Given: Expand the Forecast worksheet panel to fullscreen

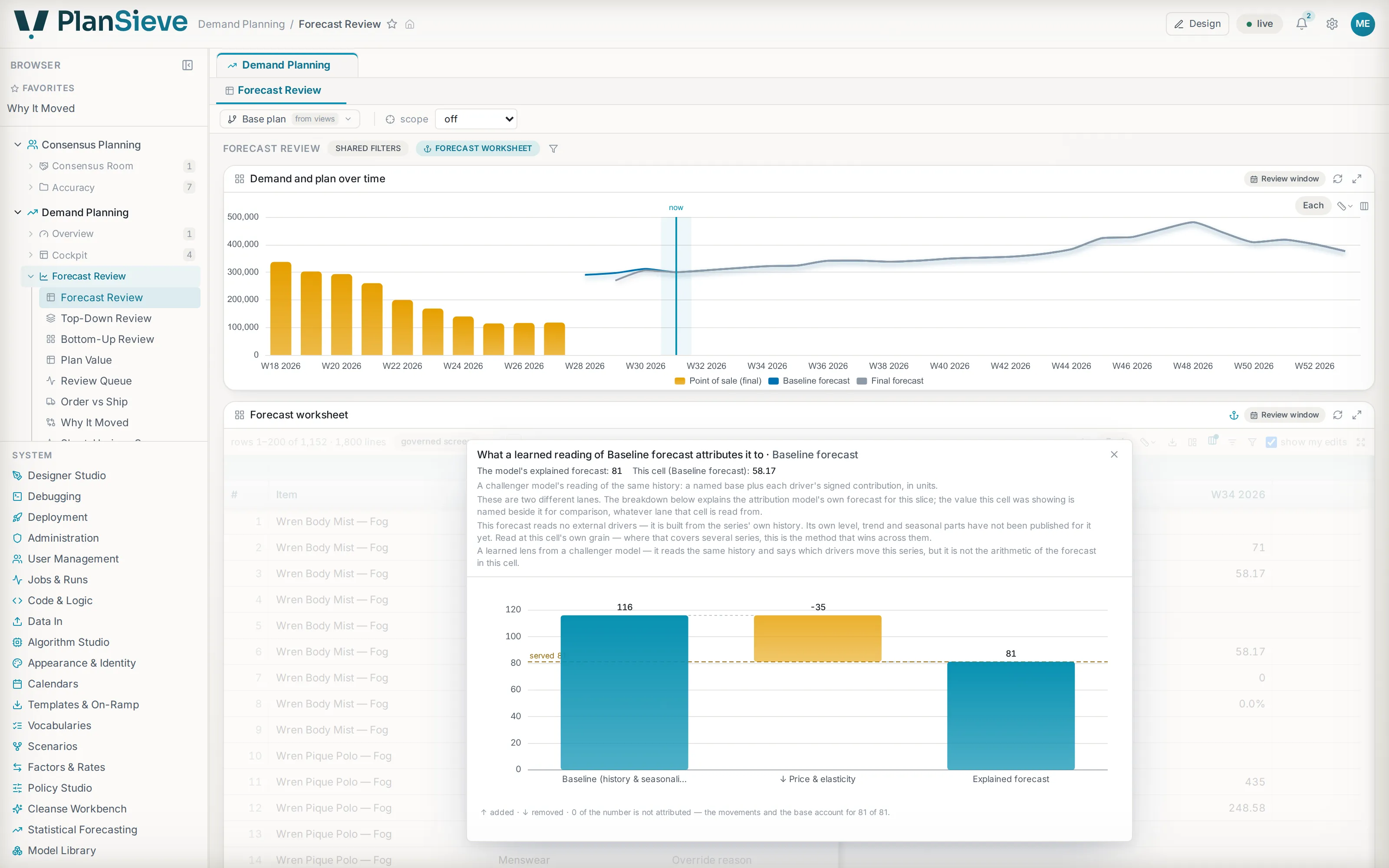Looking at the screenshot, I should tap(1357, 415).
